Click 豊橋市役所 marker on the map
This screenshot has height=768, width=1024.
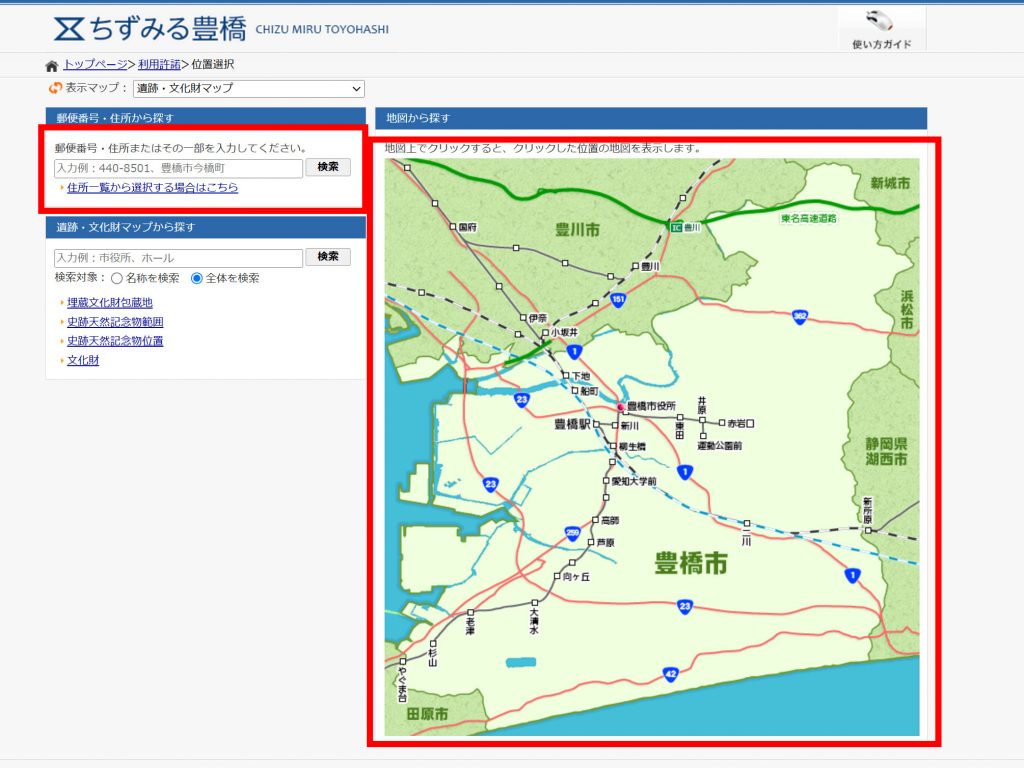(621, 407)
